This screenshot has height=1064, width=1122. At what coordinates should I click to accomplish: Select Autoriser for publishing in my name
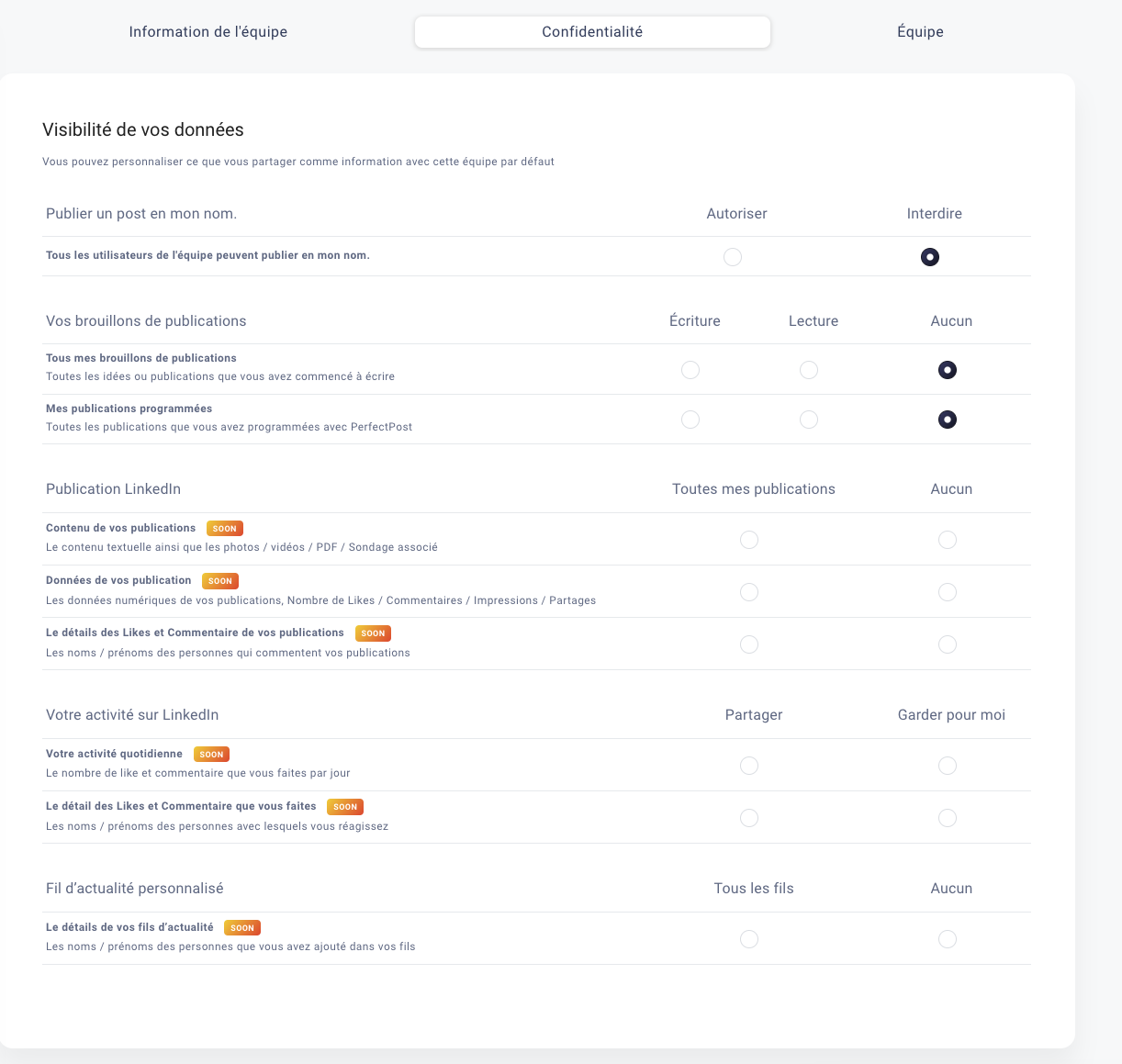(x=732, y=257)
